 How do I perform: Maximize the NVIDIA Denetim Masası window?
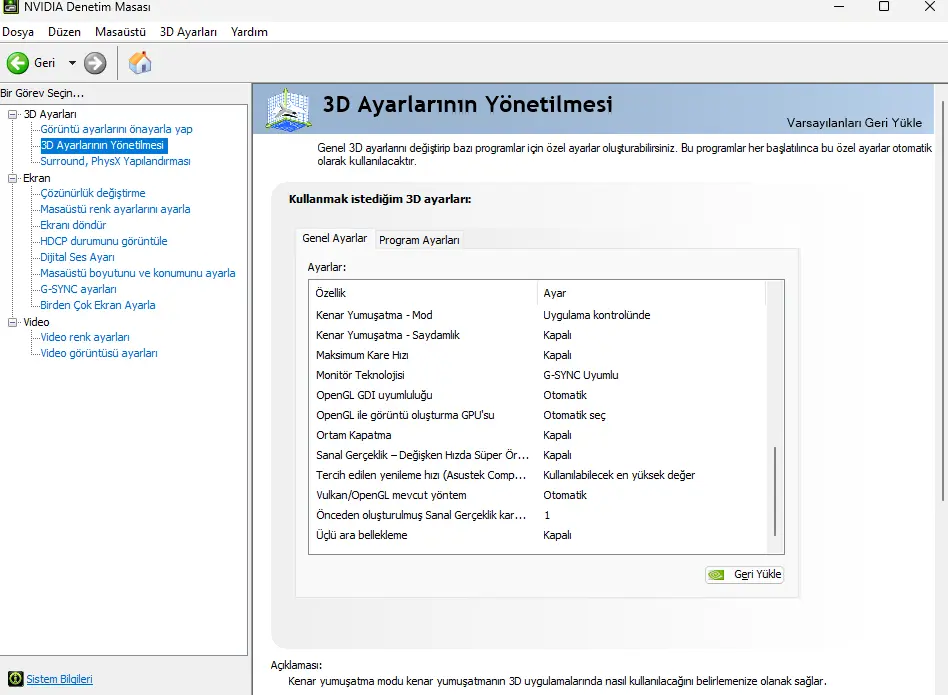pyautogui.click(x=883, y=7)
